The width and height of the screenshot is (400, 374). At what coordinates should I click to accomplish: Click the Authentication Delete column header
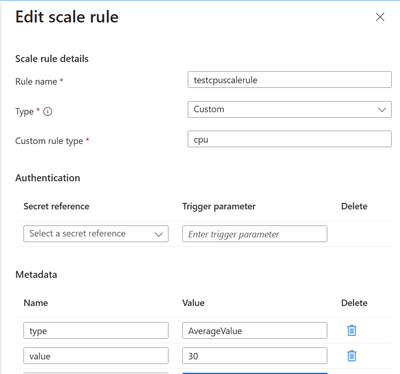point(354,206)
